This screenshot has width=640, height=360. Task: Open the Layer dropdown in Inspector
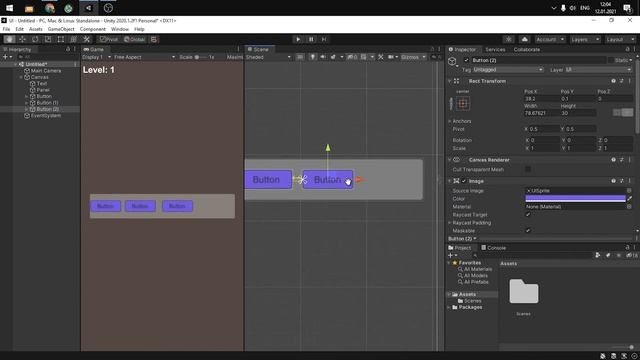[598, 70]
